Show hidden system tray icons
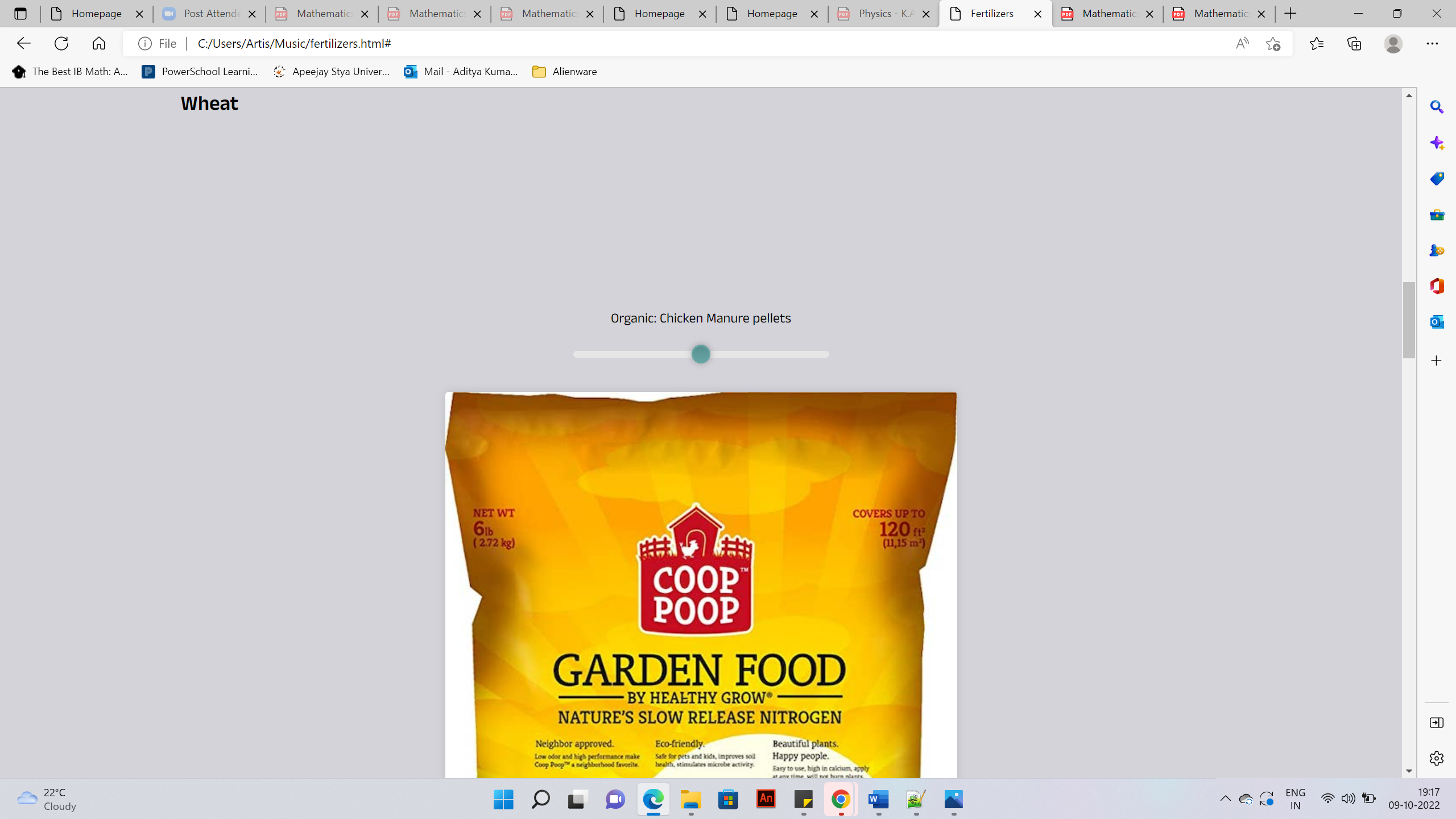The height and width of the screenshot is (819, 1456). (1225, 799)
